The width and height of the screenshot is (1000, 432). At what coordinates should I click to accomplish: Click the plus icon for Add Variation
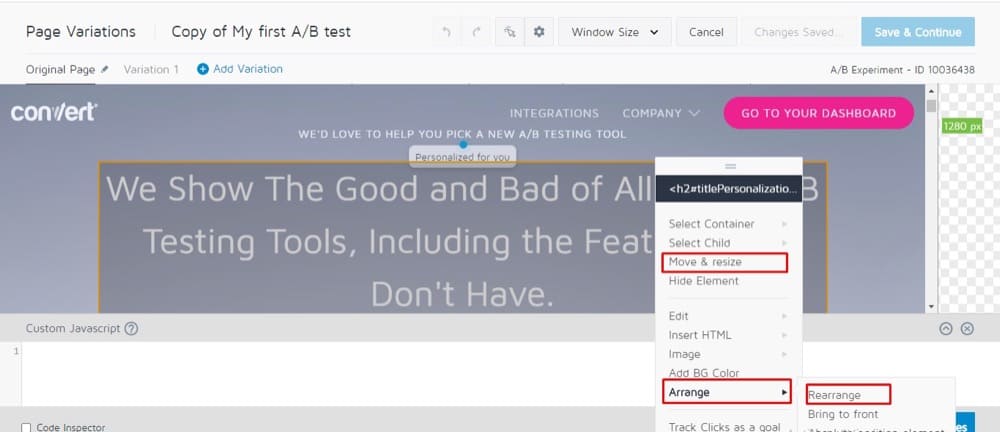(203, 70)
